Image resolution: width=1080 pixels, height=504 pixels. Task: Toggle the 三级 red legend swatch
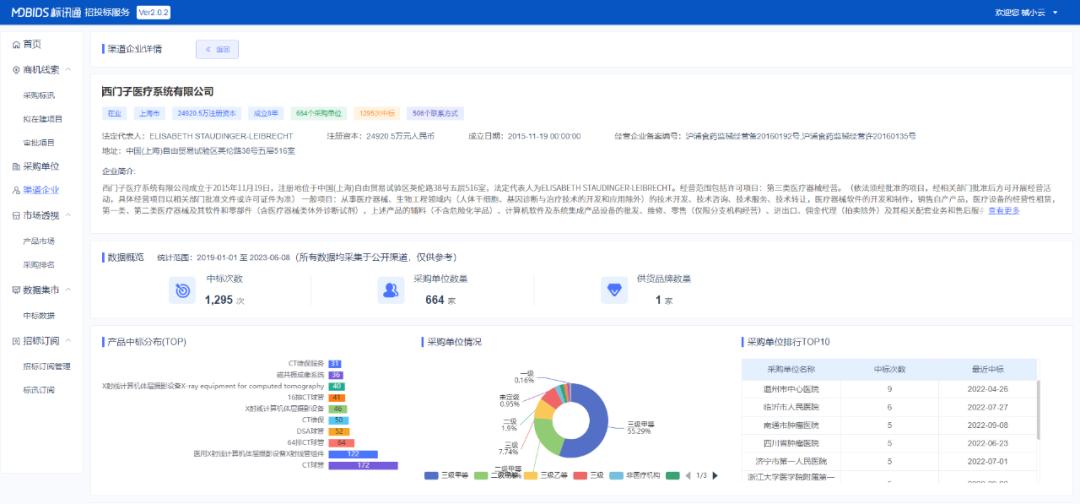(x=581, y=476)
